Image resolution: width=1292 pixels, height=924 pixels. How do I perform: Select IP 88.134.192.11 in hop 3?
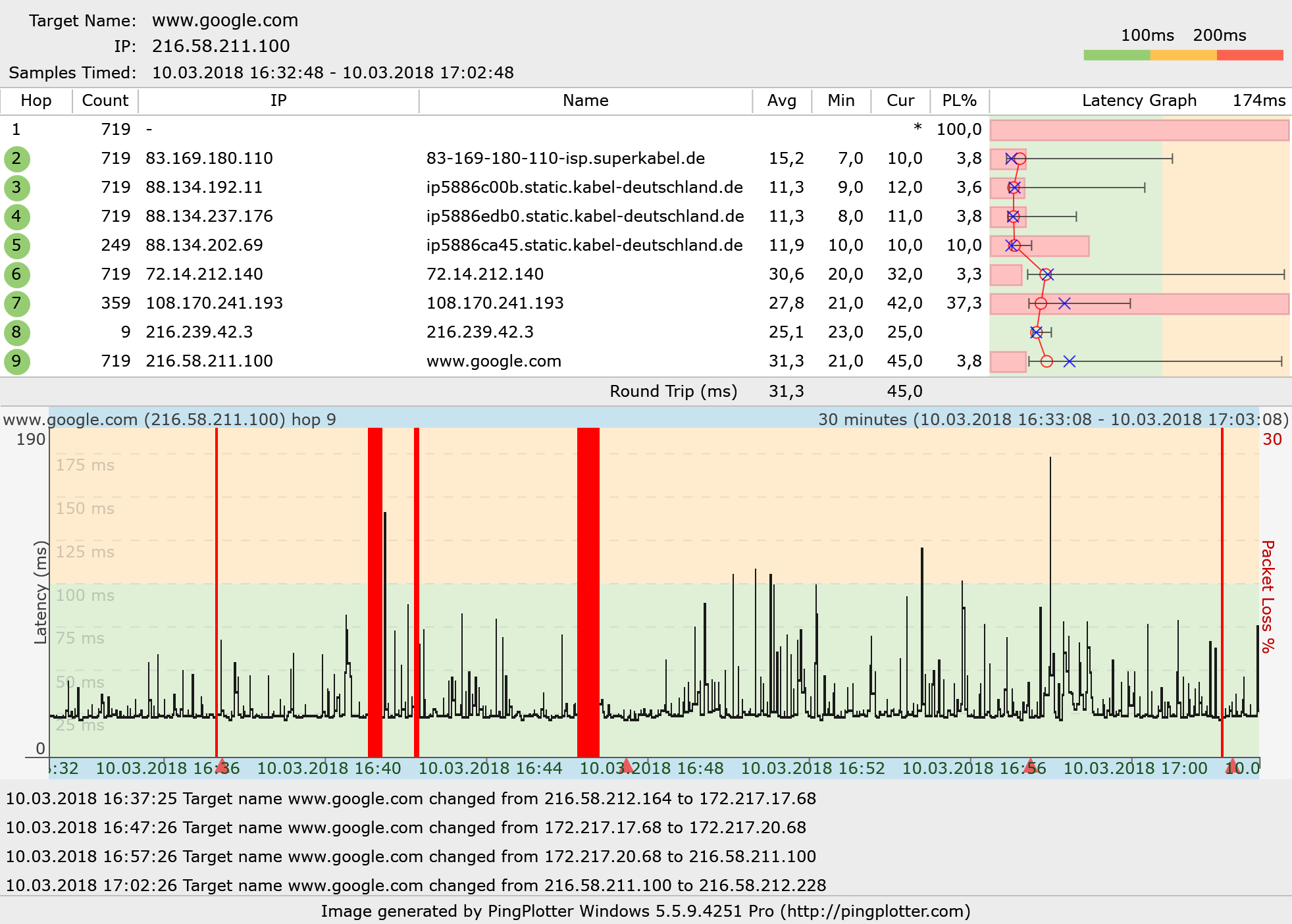[x=204, y=188]
